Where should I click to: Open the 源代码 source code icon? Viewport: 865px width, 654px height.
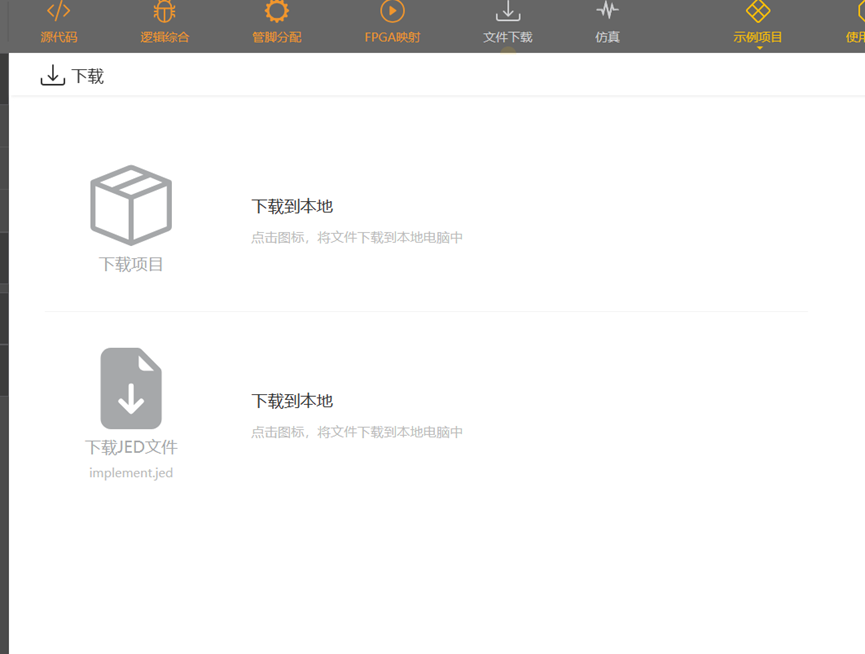coord(59,12)
